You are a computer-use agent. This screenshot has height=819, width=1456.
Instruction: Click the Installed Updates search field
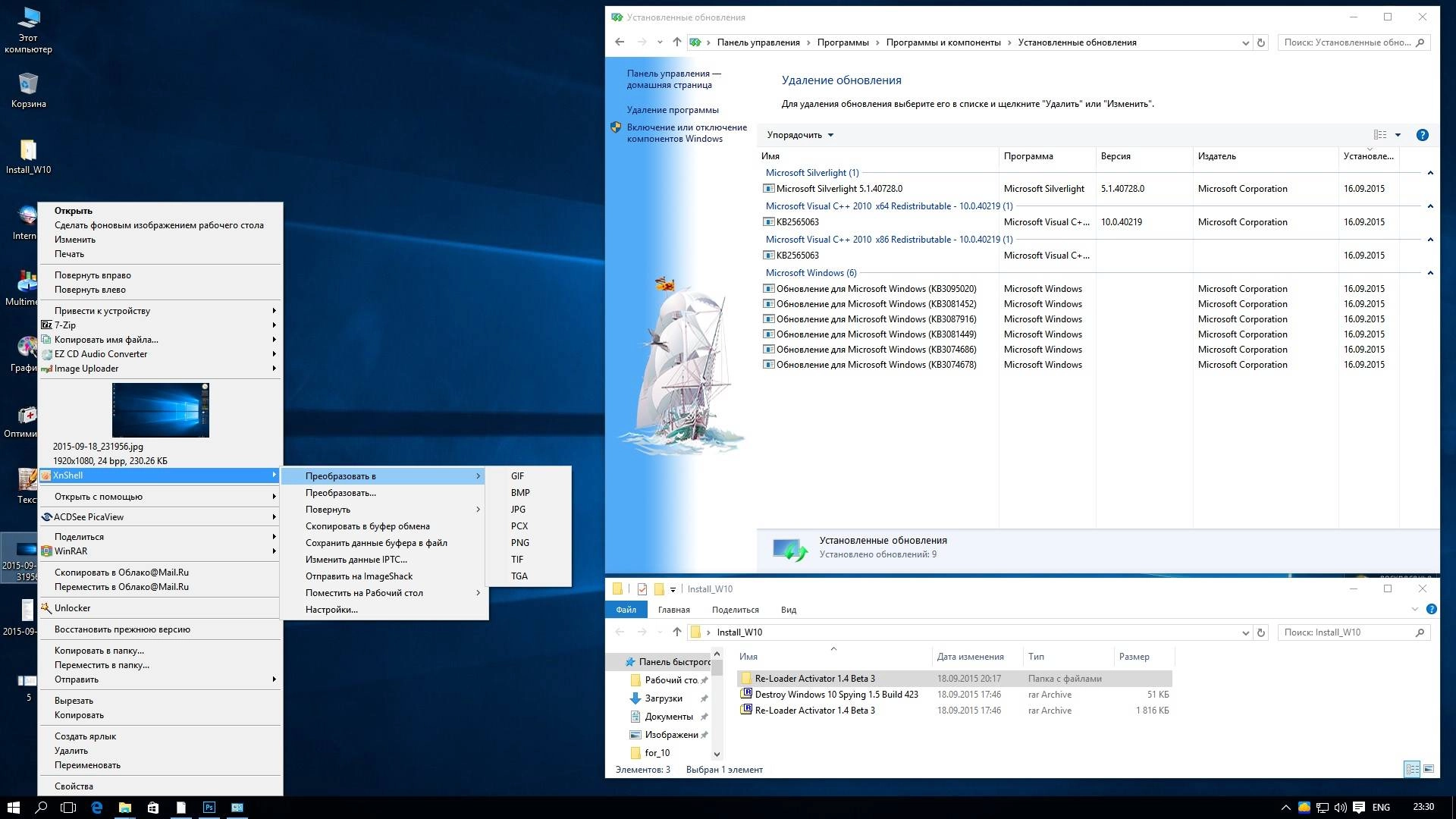point(1354,42)
